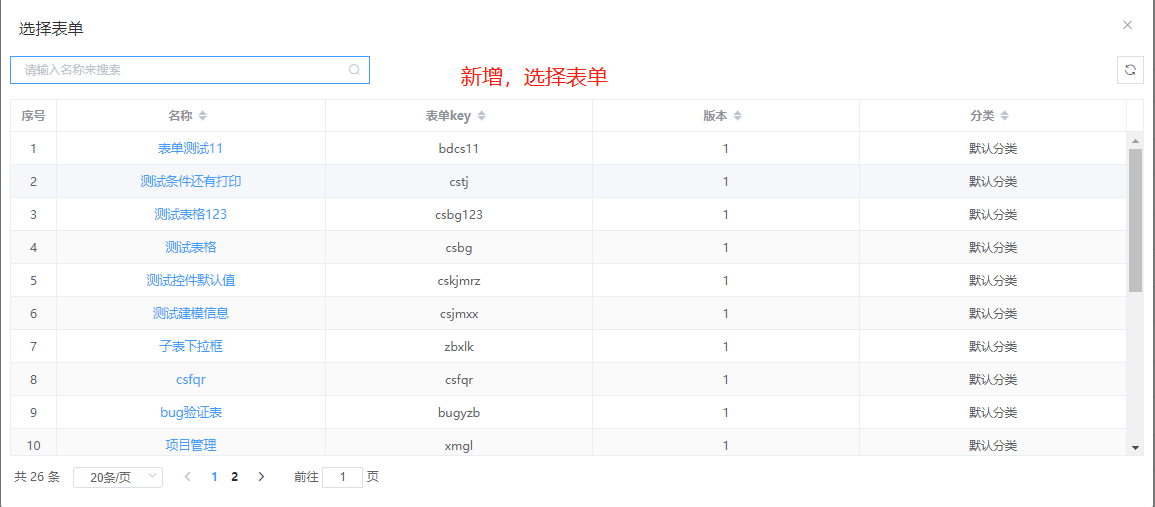
Task: Switch to page 1
Action: pos(214,477)
